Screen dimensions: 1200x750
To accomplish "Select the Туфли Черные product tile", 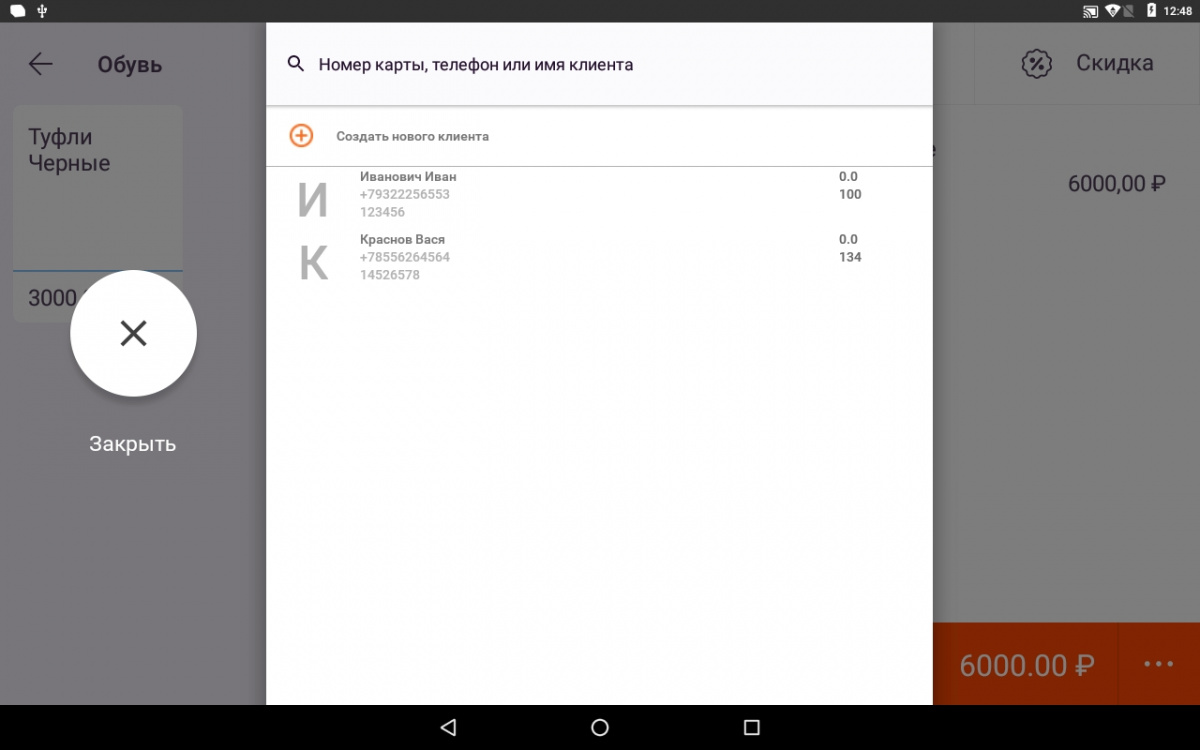I will point(98,214).
